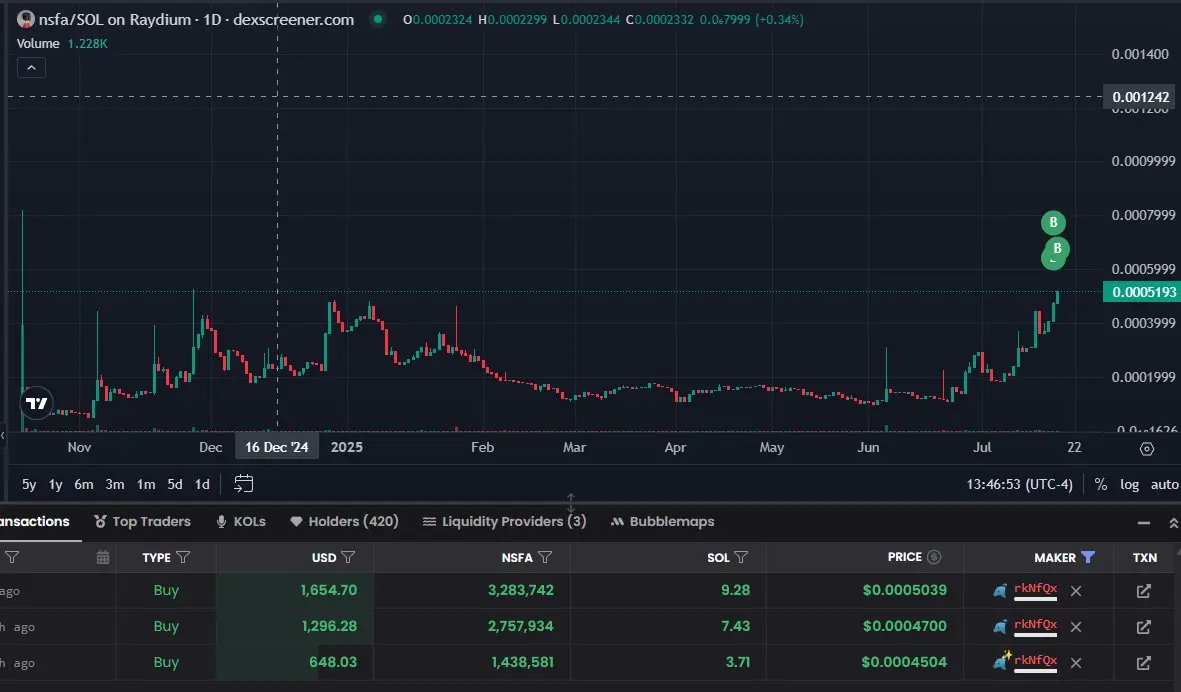Toggle log scale mode
The width and height of the screenshot is (1181, 692).
[x=1129, y=484]
